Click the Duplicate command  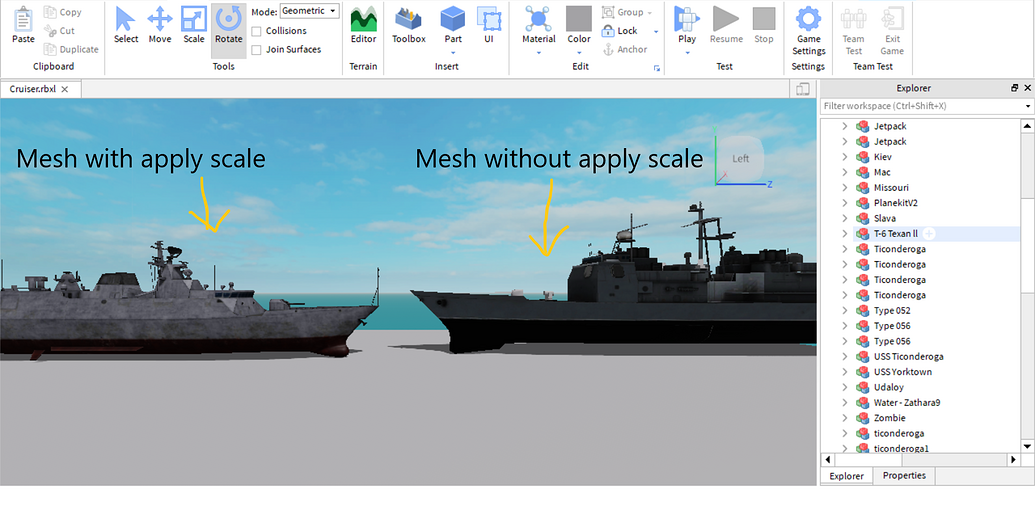(71, 49)
